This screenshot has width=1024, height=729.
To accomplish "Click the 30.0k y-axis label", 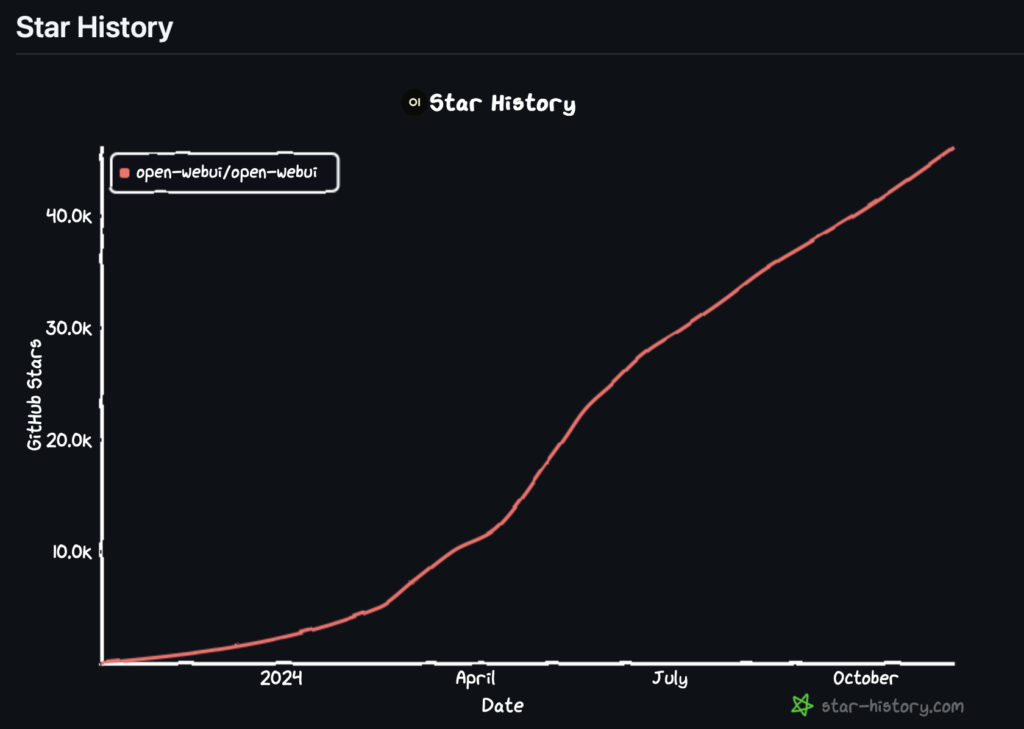I will [70, 328].
